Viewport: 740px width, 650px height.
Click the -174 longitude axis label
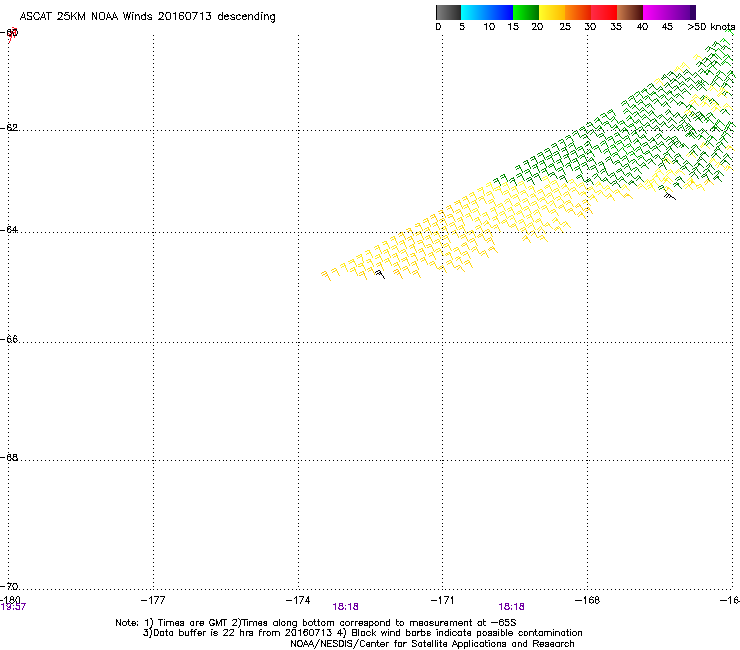tap(298, 600)
